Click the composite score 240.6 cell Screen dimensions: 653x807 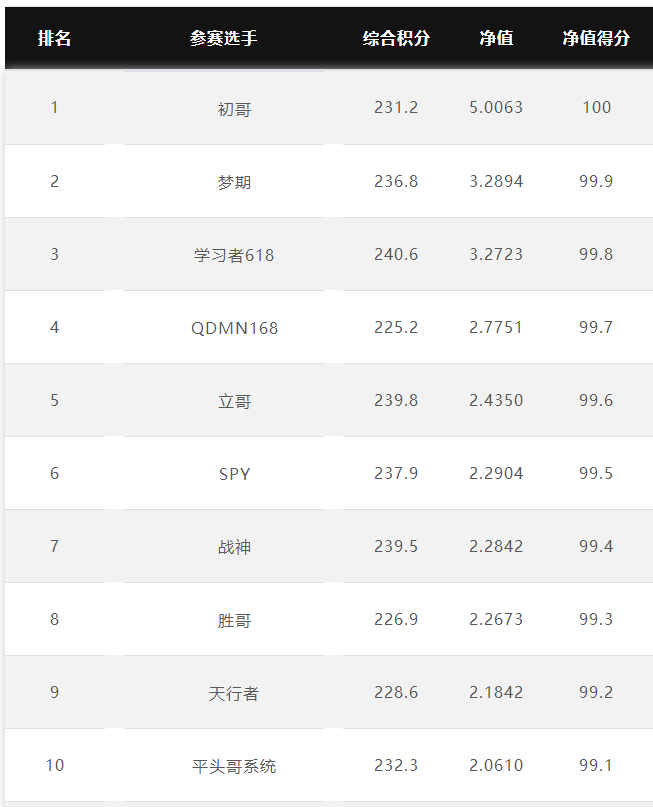(396, 254)
